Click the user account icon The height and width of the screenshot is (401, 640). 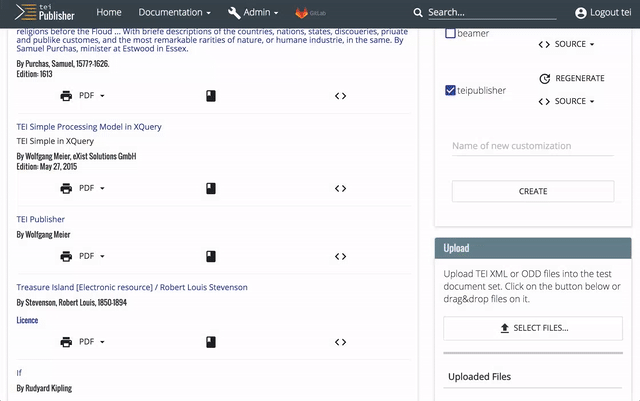(x=580, y=13)
